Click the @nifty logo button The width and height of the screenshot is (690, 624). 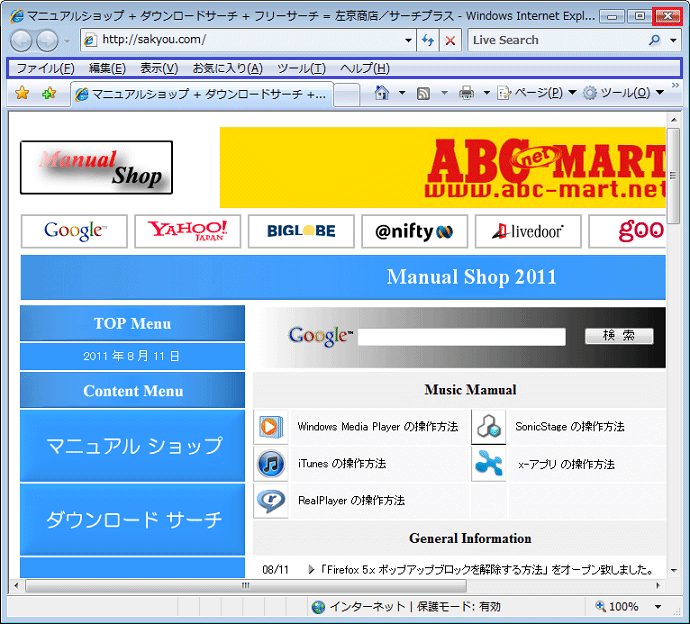415,231
